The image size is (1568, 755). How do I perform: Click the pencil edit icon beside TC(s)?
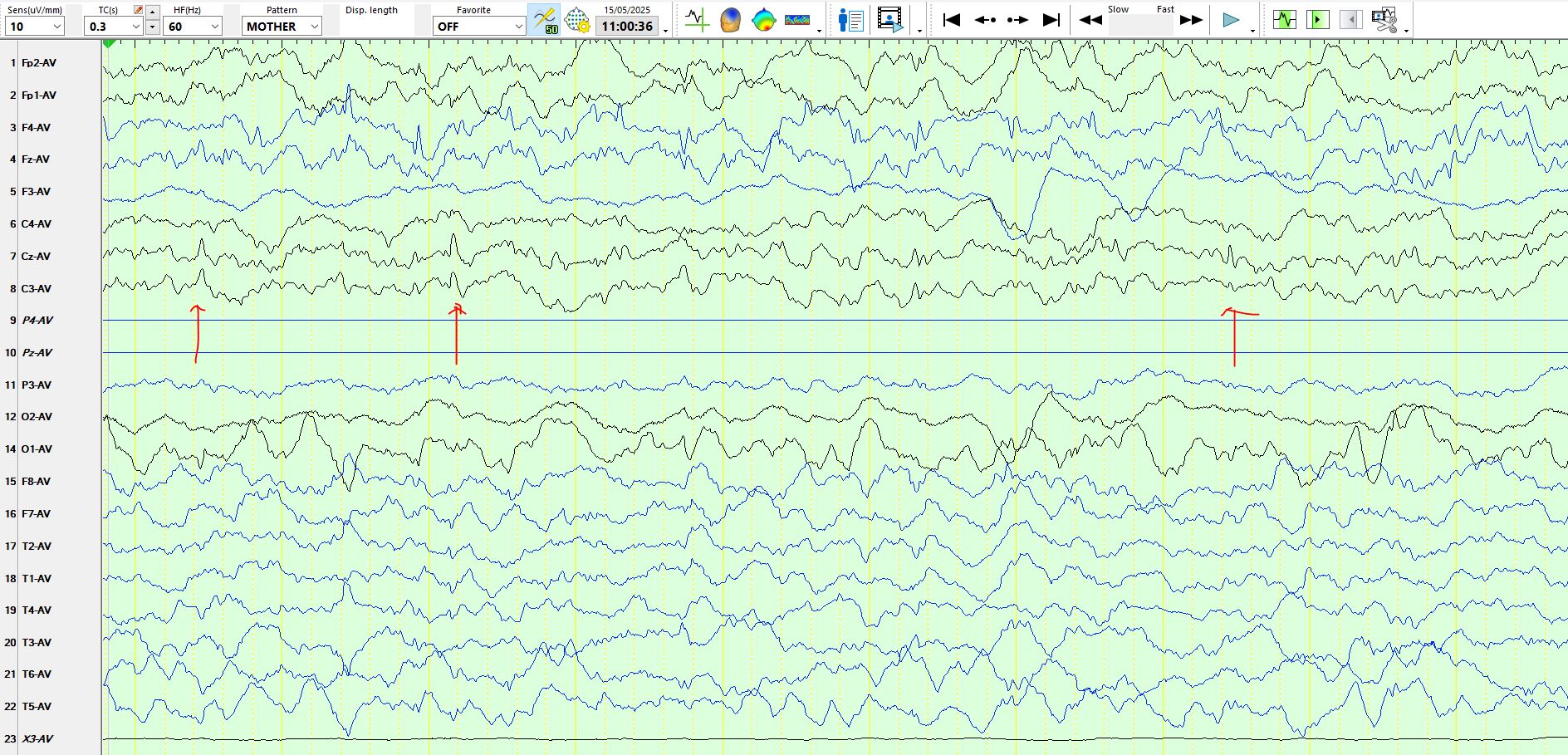point(139,10)
